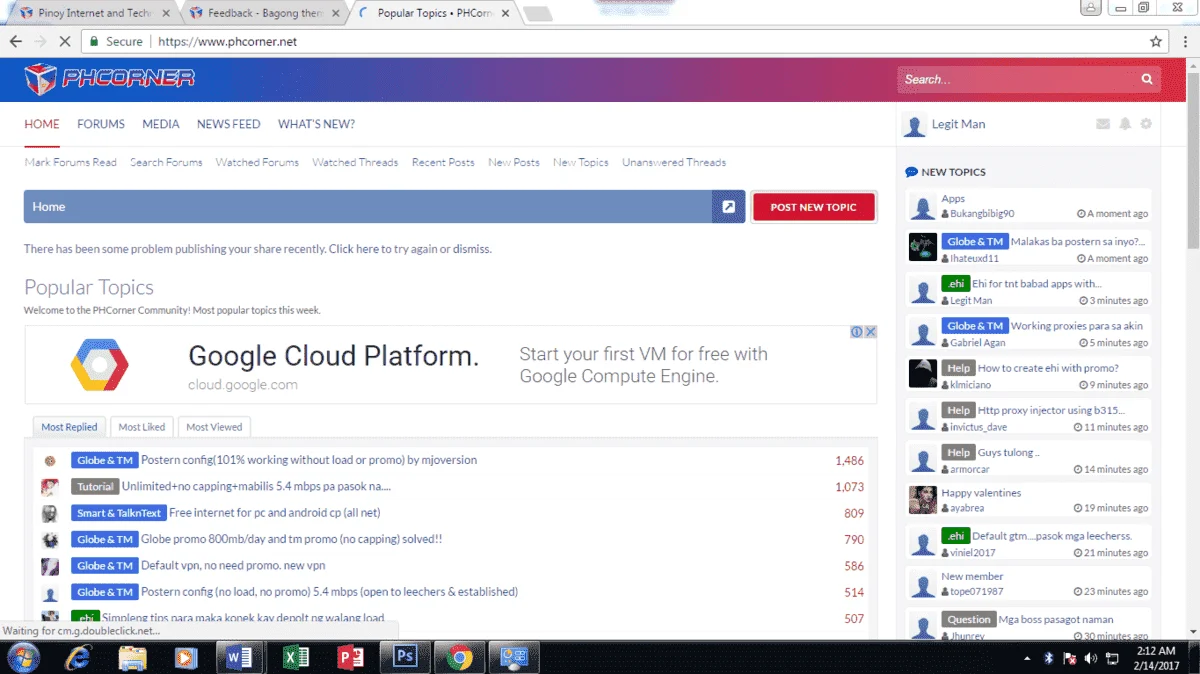Viewport: 1200px width, 674px height.
Task: Click the PHCorner logo
Action: pos(110,79)
